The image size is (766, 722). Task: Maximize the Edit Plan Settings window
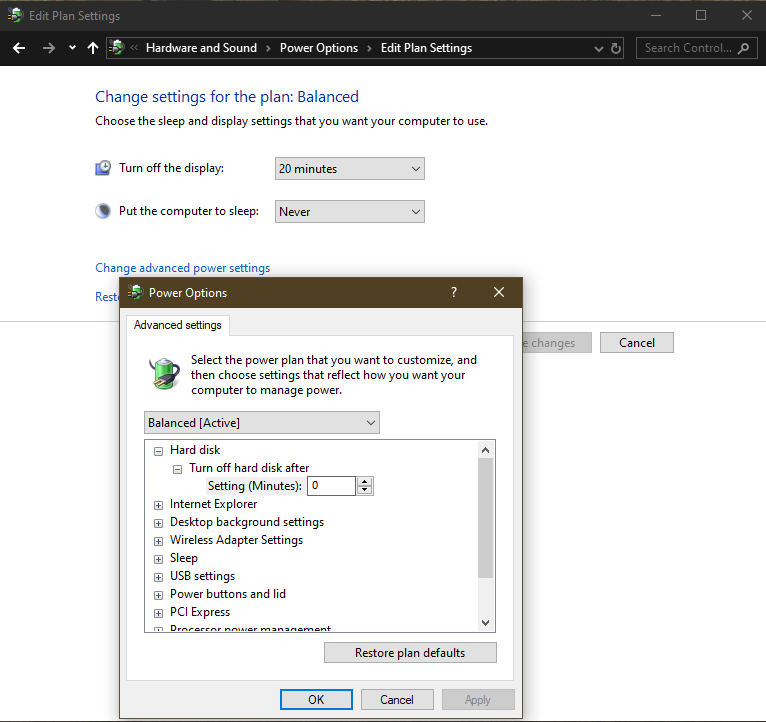701,15
